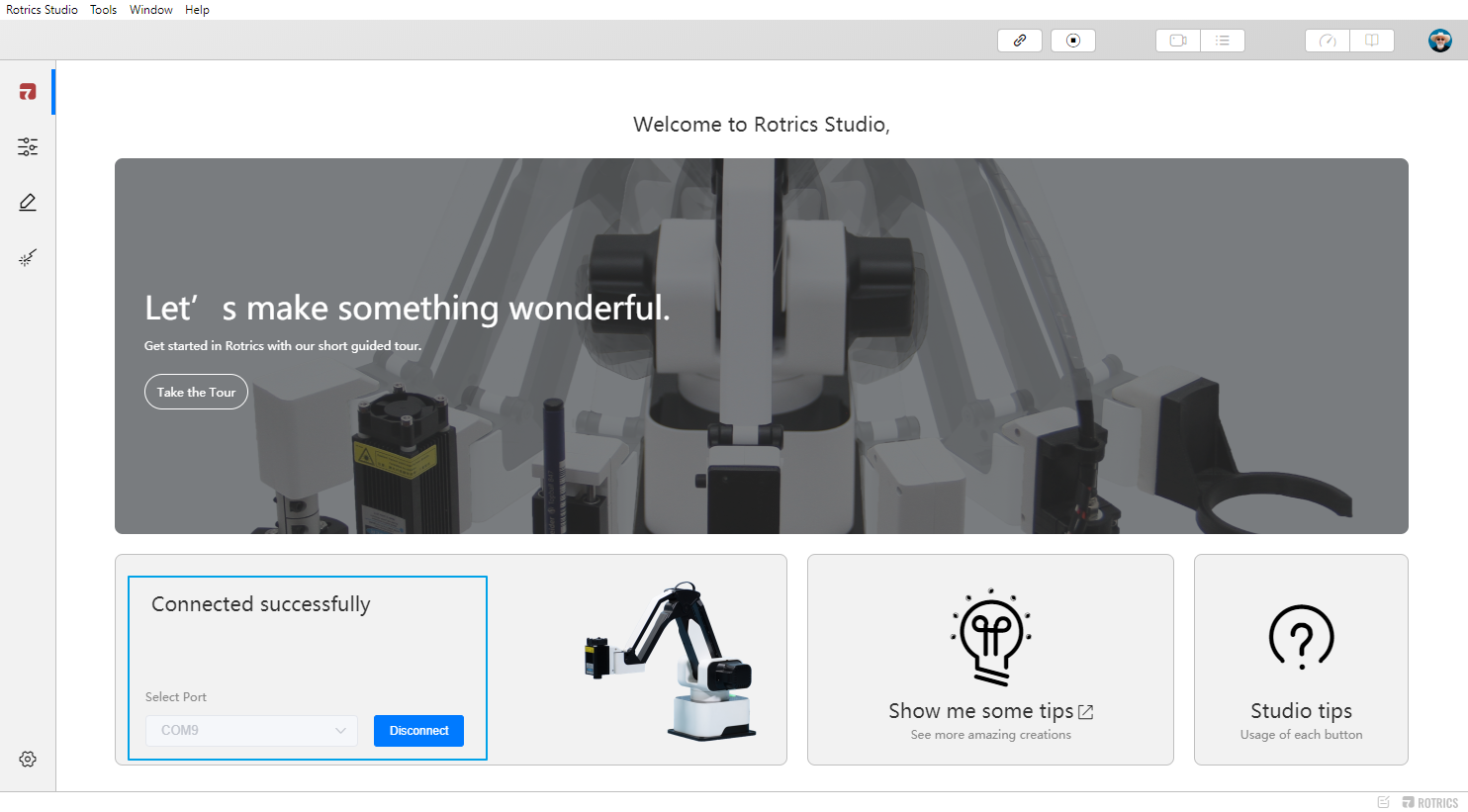1468x812 pixels.
Task: Open the Studio tips card title
Action: (1301, 711)
